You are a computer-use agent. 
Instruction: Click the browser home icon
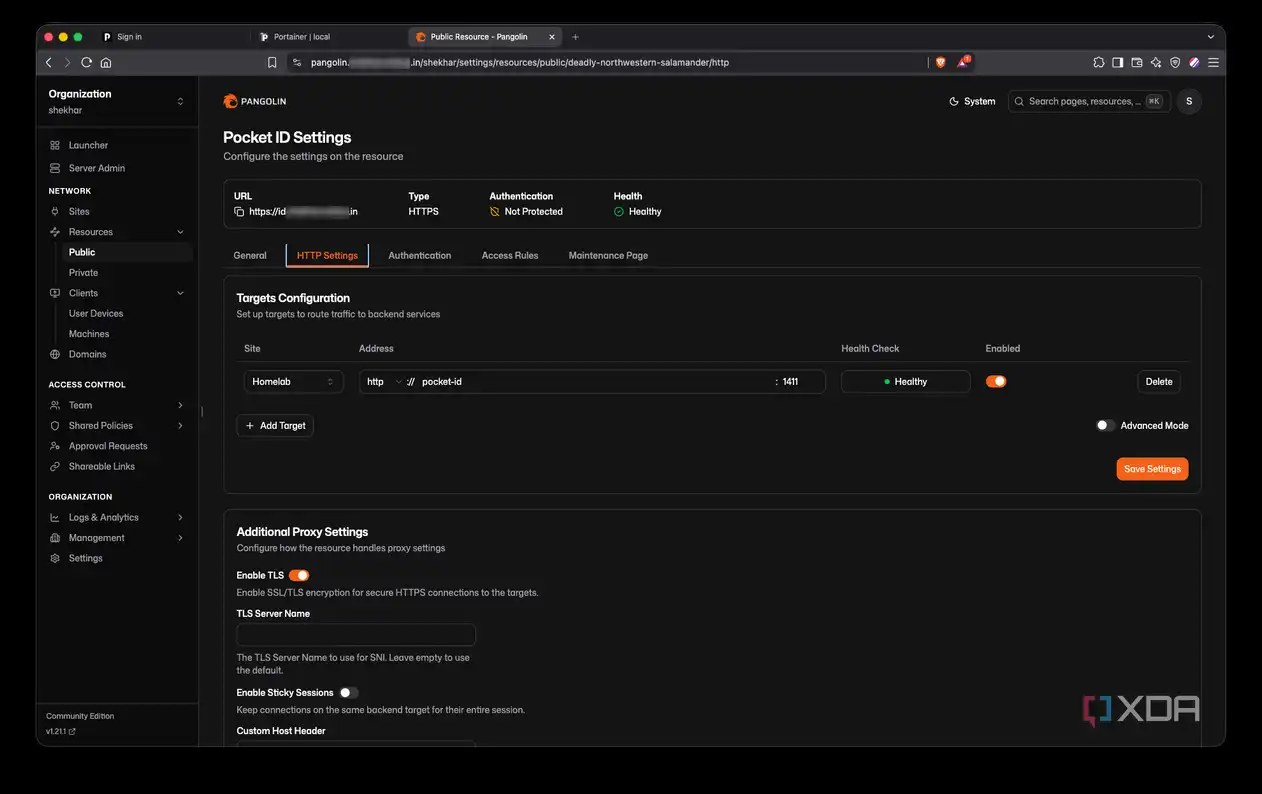[x=106, y=62]
